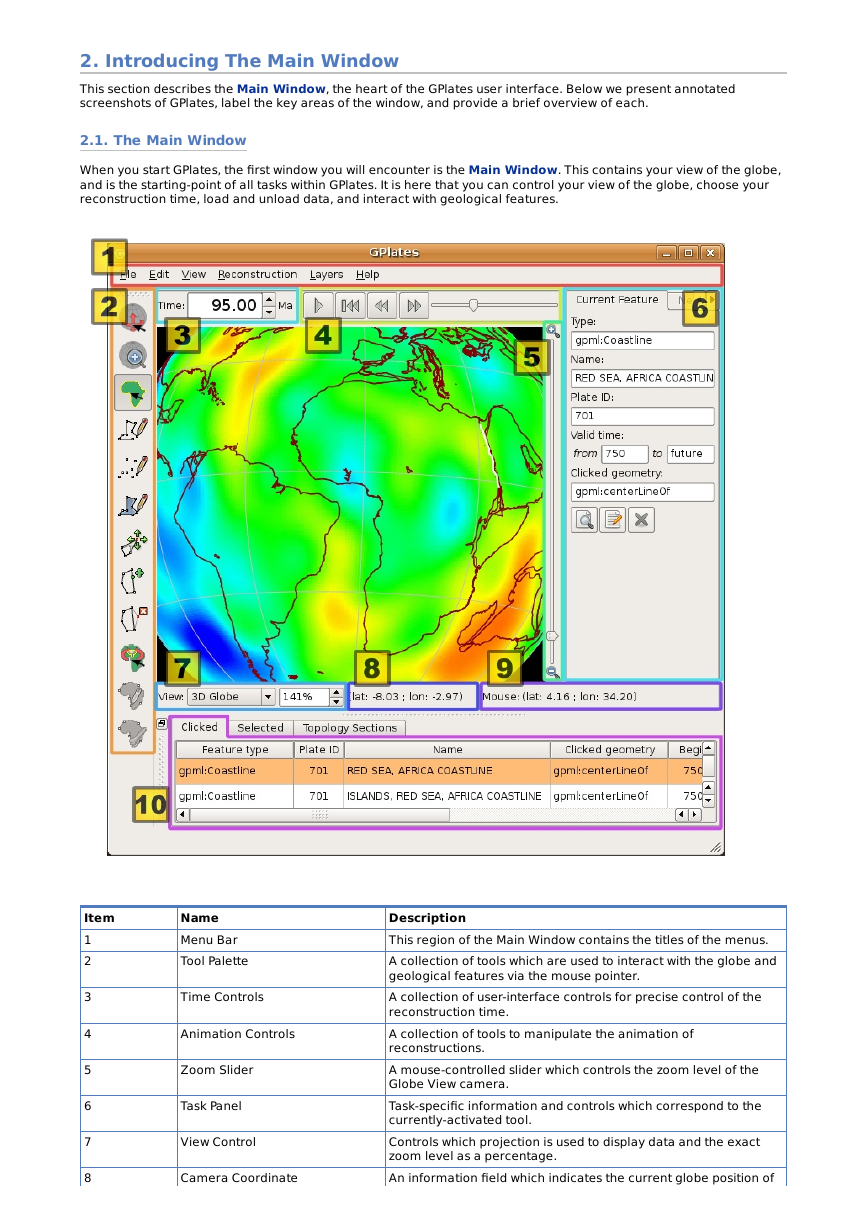Open the View menu
The height and width of the screenshot is (1228, 868).
point(194,274)
